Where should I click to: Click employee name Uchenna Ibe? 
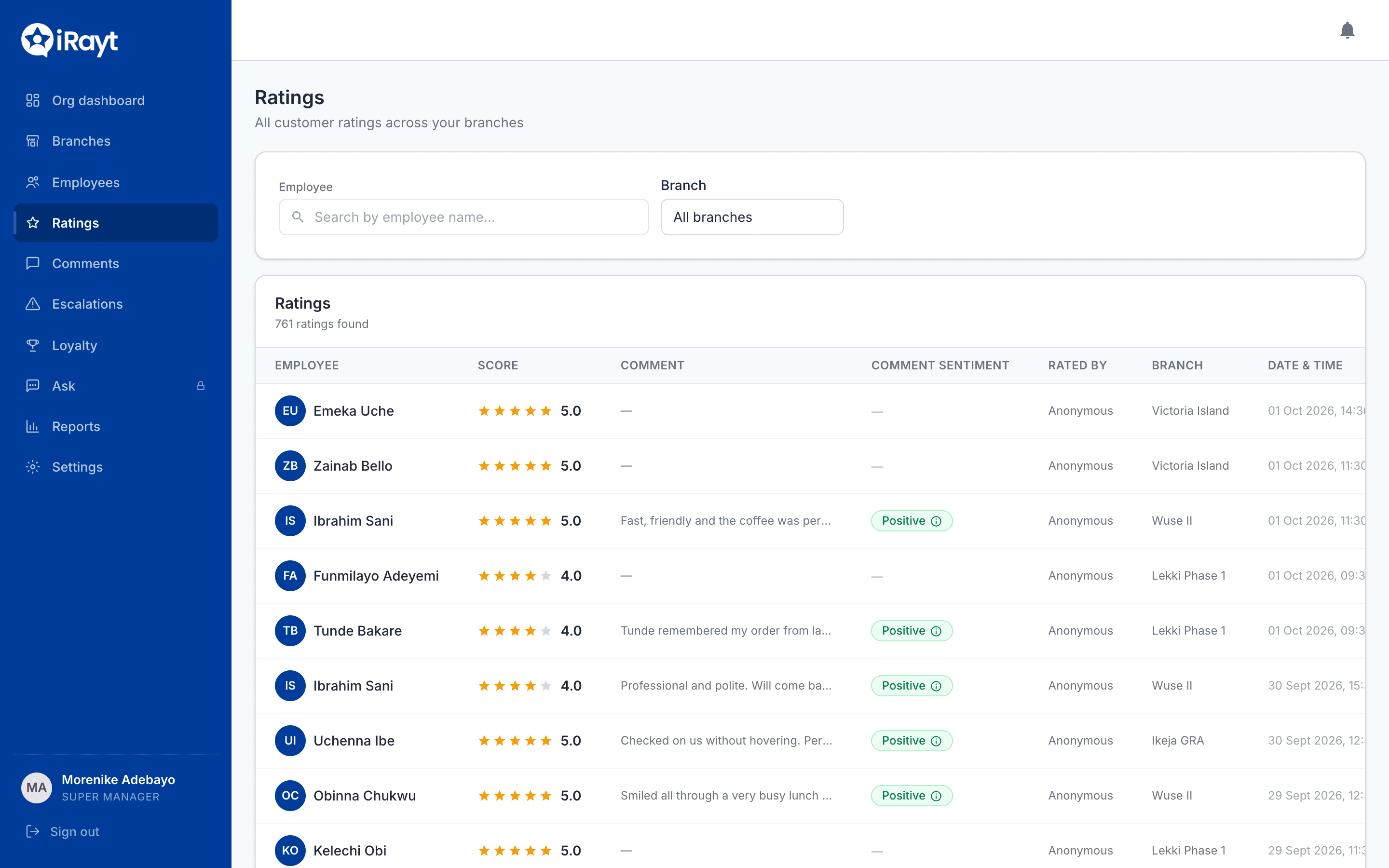click(x=354, y=741)
